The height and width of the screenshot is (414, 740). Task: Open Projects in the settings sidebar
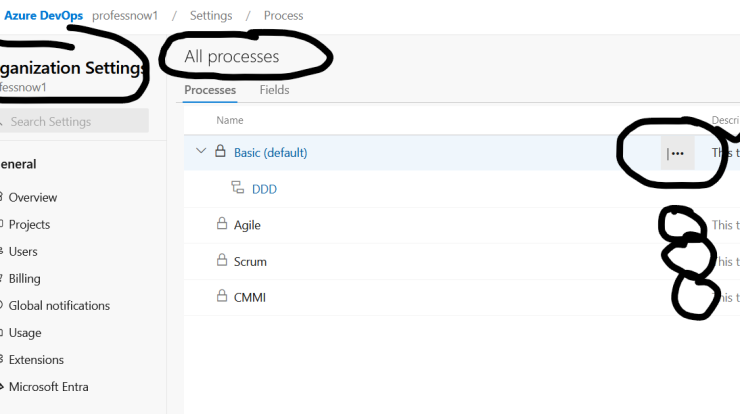(29, 225)
